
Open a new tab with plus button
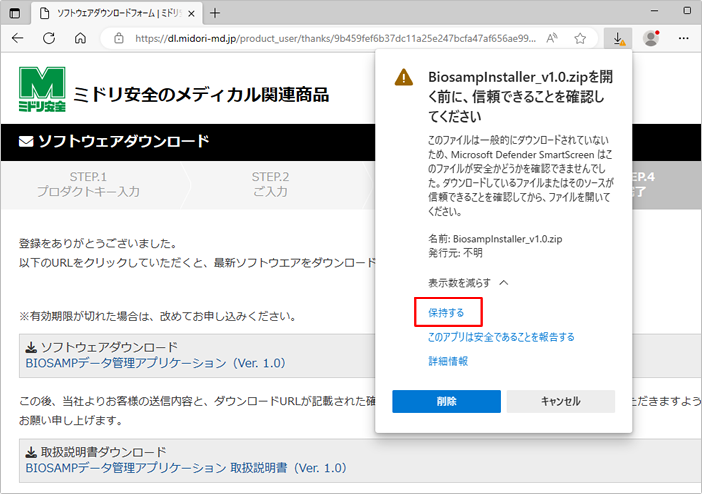click(215, 13)
